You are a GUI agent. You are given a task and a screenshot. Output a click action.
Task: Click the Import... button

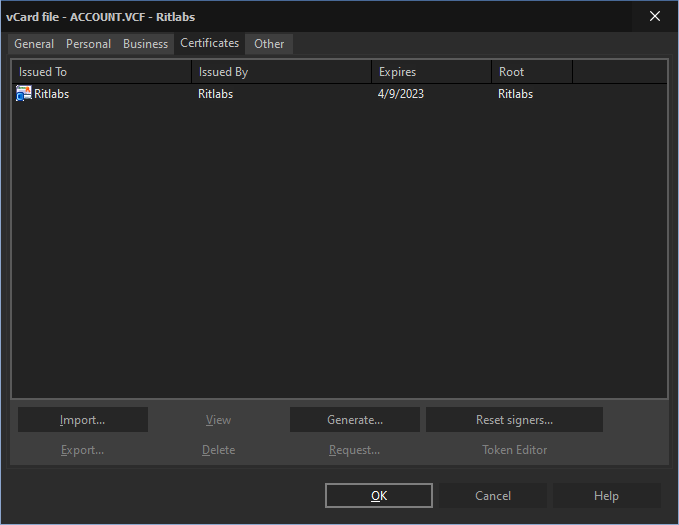pyautogui.click(x=83, y=420)
